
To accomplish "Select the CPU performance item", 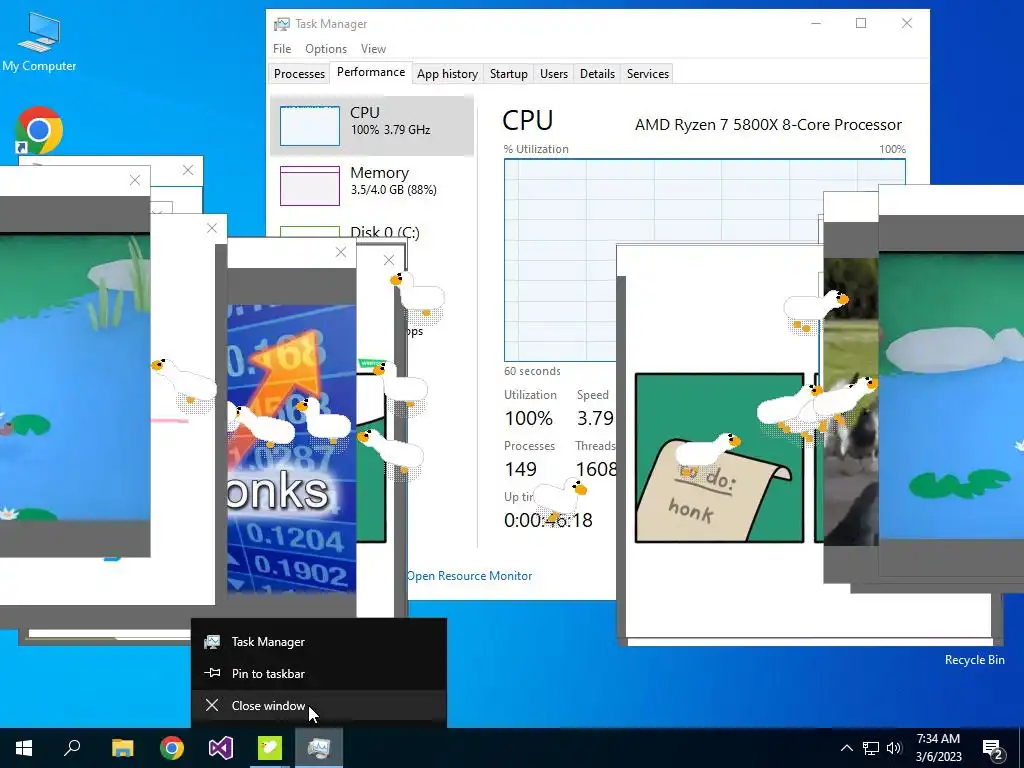I will (372, 125).
